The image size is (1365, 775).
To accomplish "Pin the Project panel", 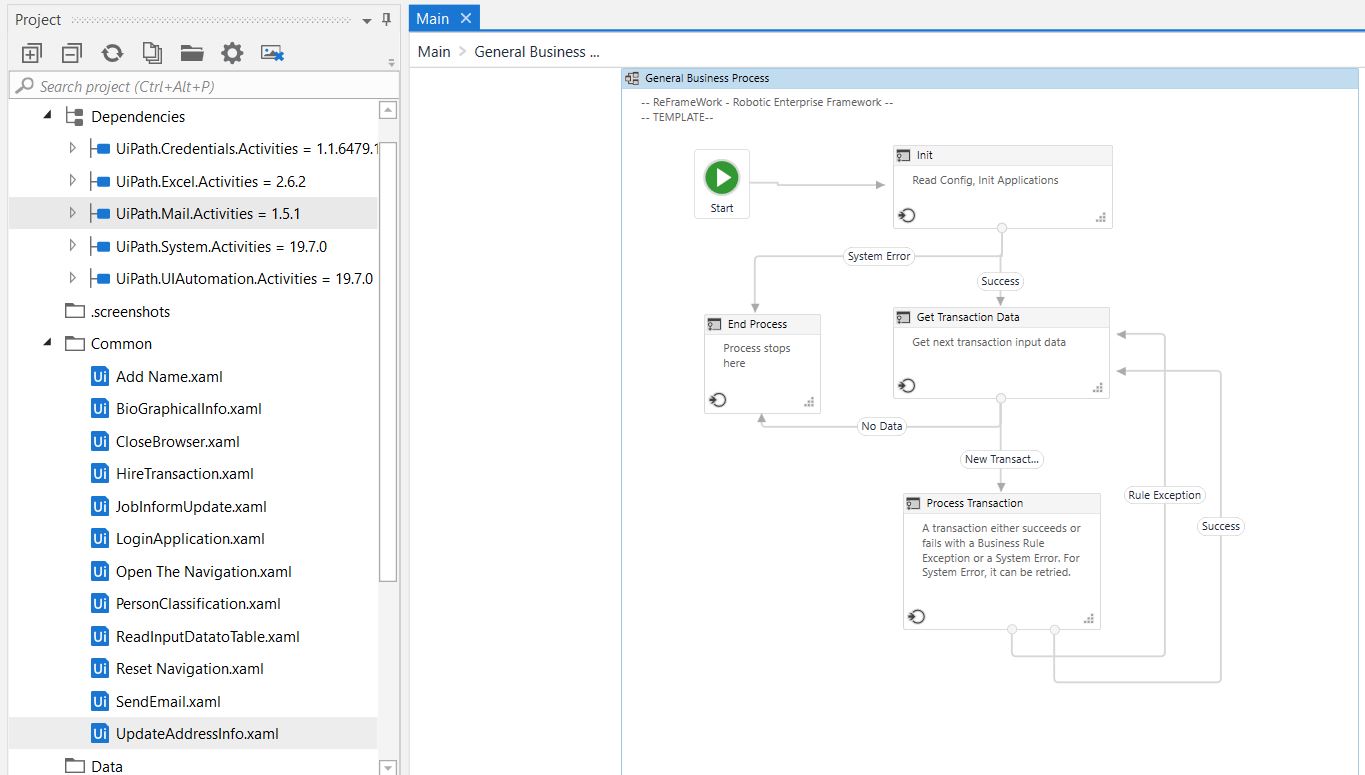I will point(387,20).
